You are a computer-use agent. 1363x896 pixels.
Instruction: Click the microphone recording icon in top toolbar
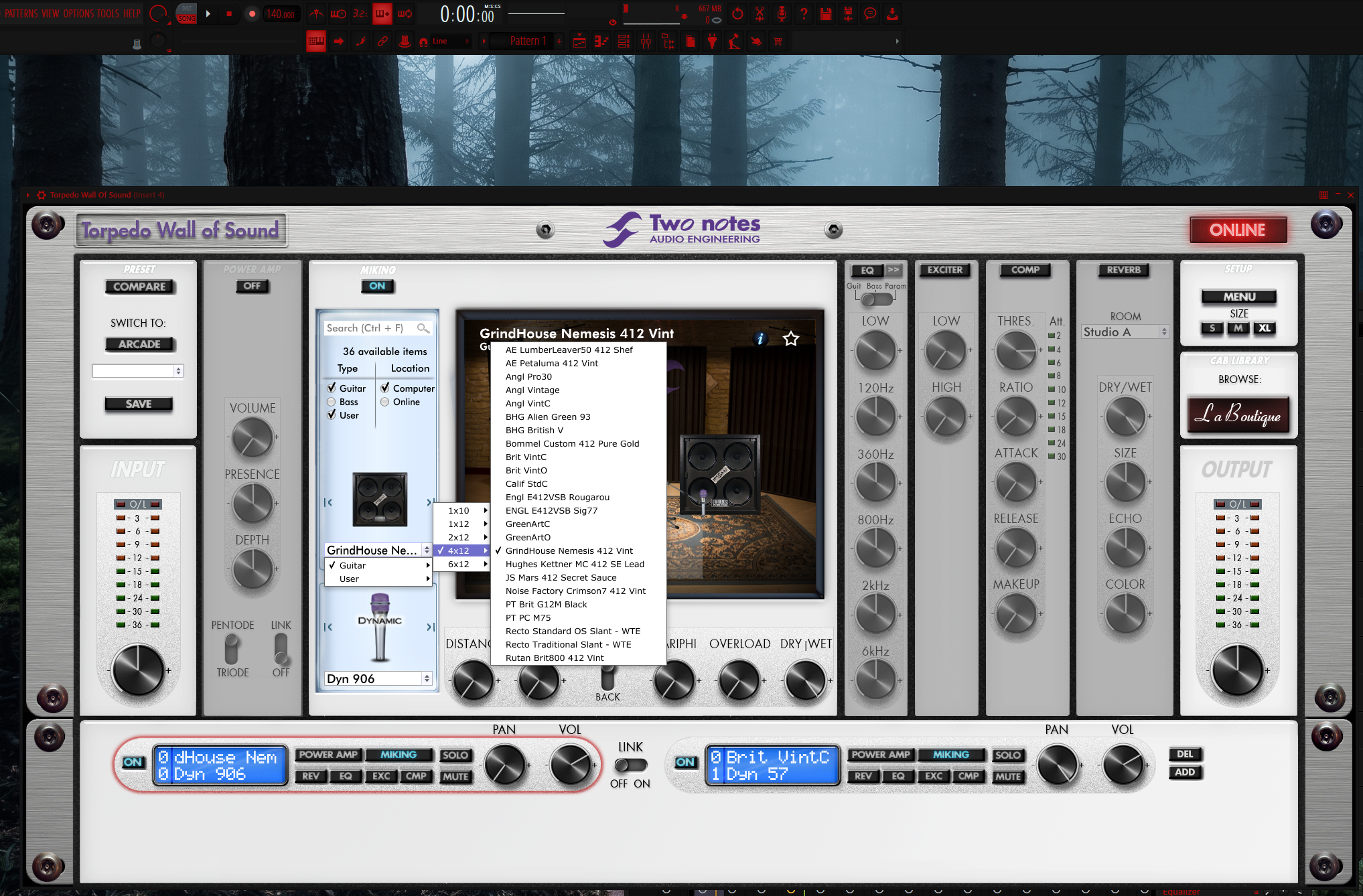click(x=782, y=13)
